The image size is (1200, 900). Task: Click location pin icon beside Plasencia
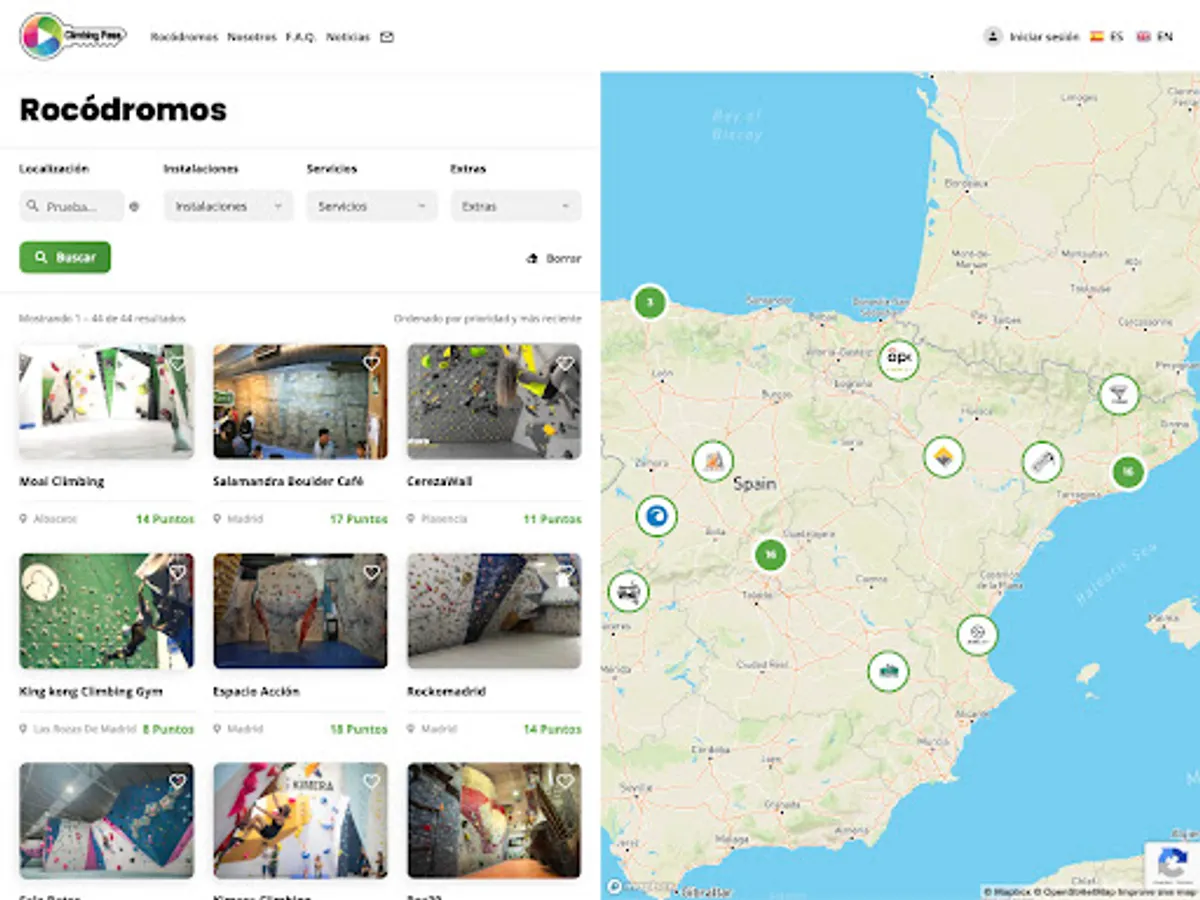[x=411, y=519]
